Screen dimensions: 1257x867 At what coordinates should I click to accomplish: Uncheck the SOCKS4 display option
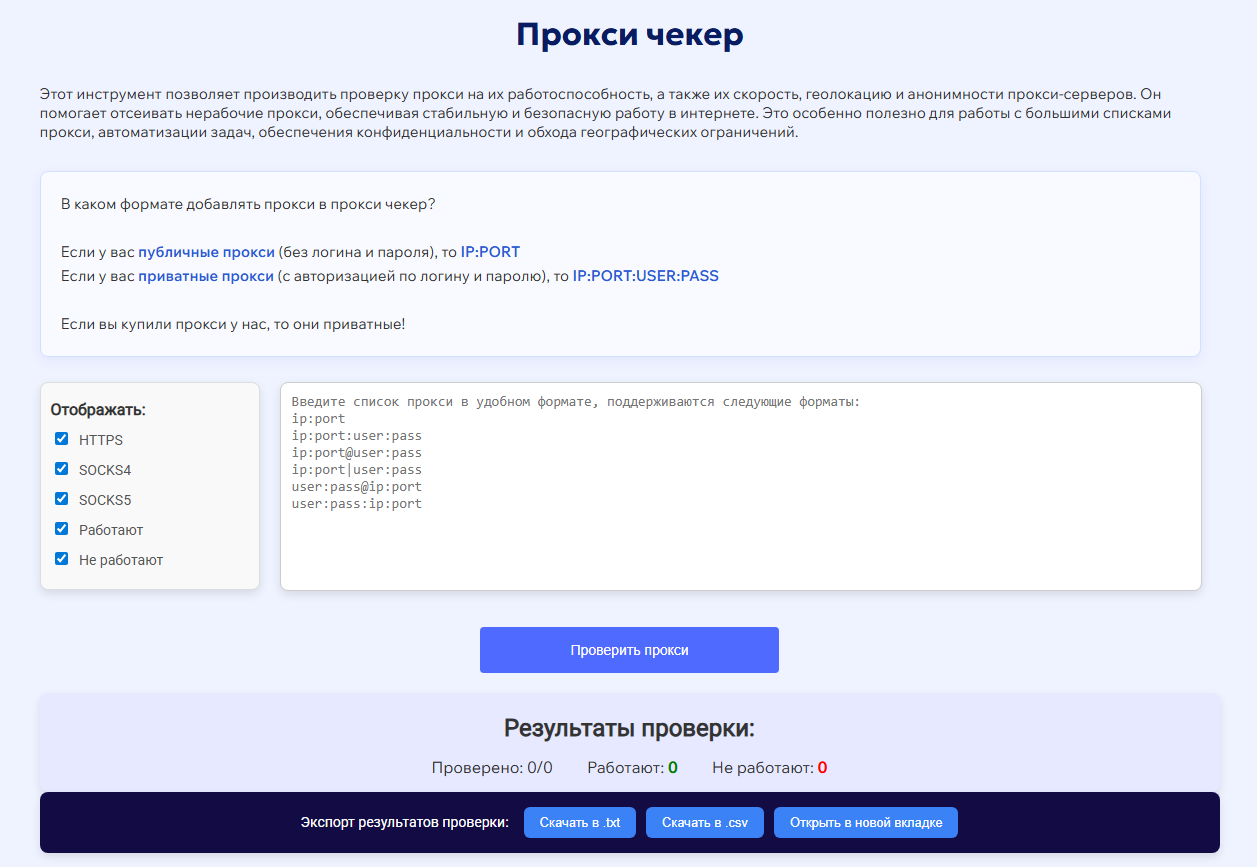click(62, 469)
